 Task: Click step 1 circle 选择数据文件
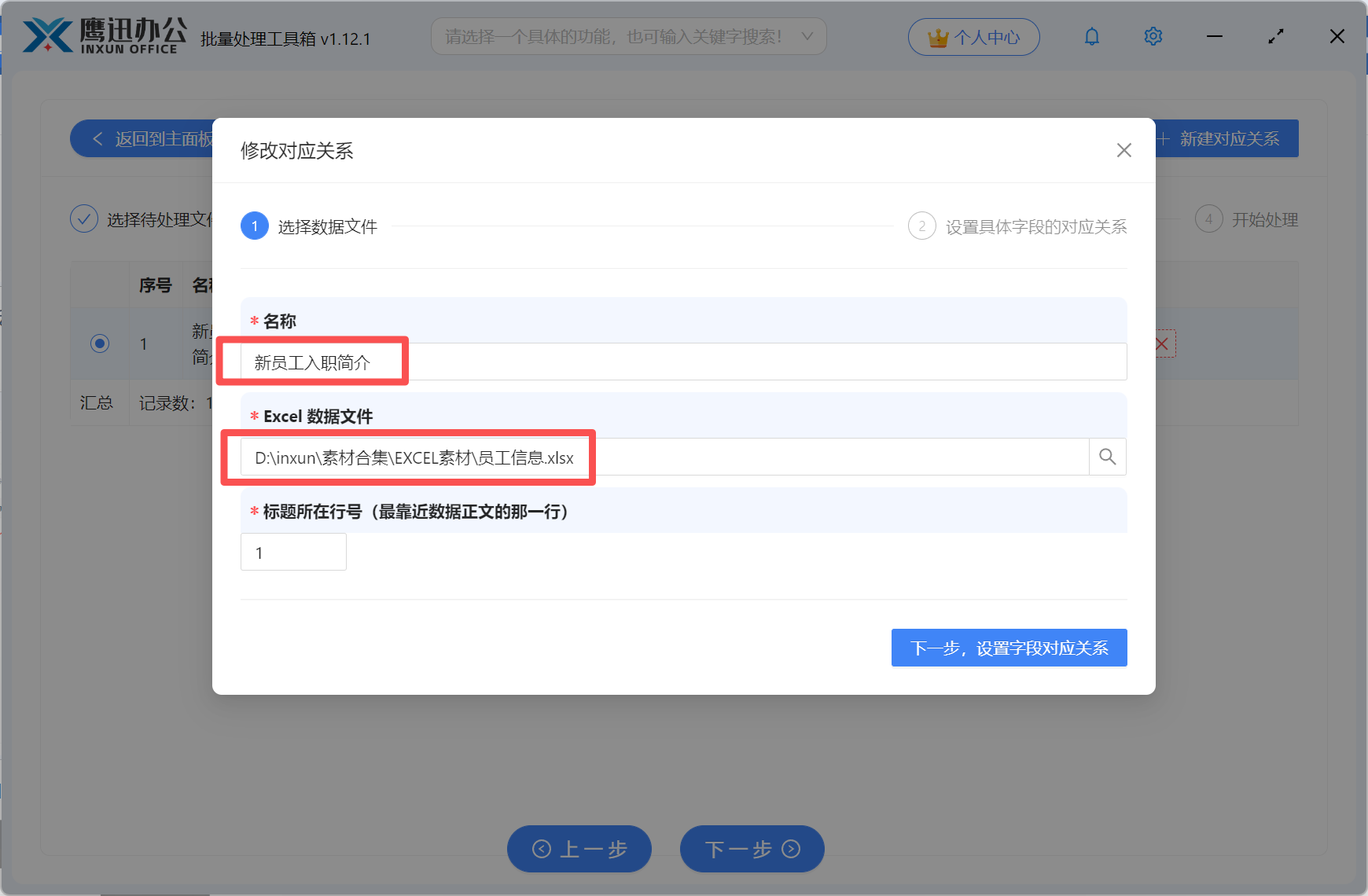(254, 226)
